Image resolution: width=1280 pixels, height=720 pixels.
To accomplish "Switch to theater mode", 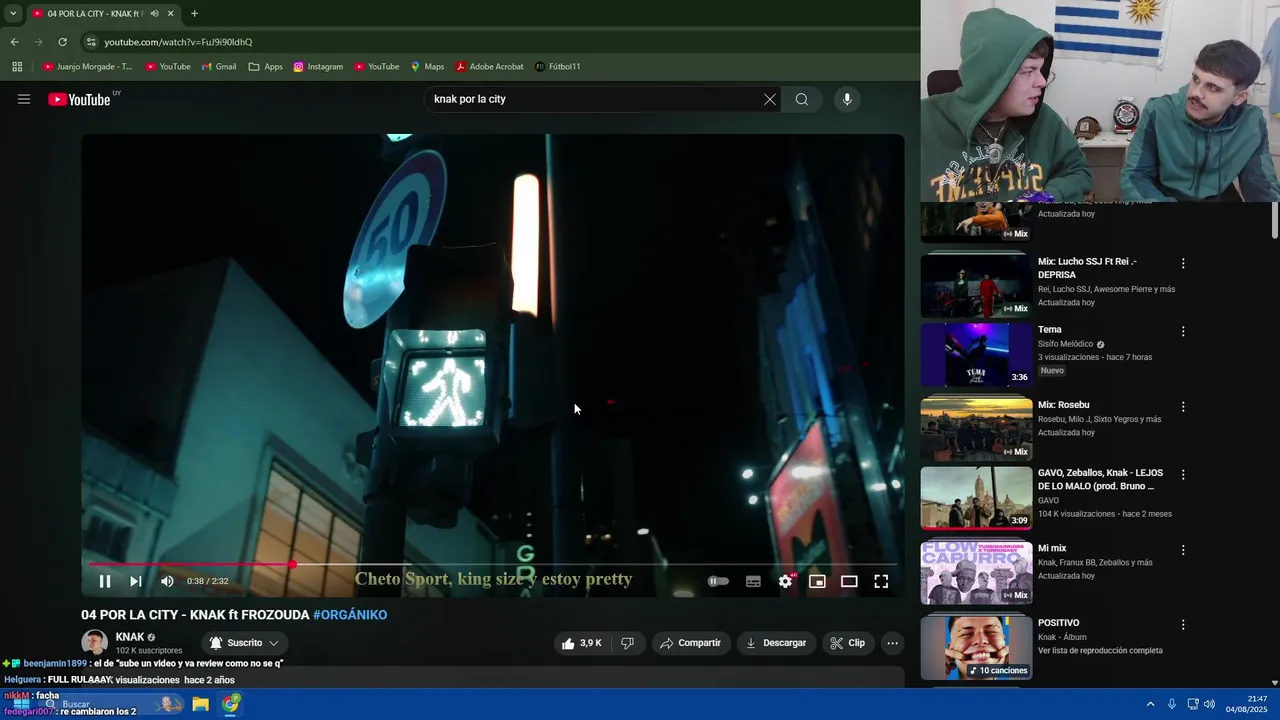I will [849, 581].
